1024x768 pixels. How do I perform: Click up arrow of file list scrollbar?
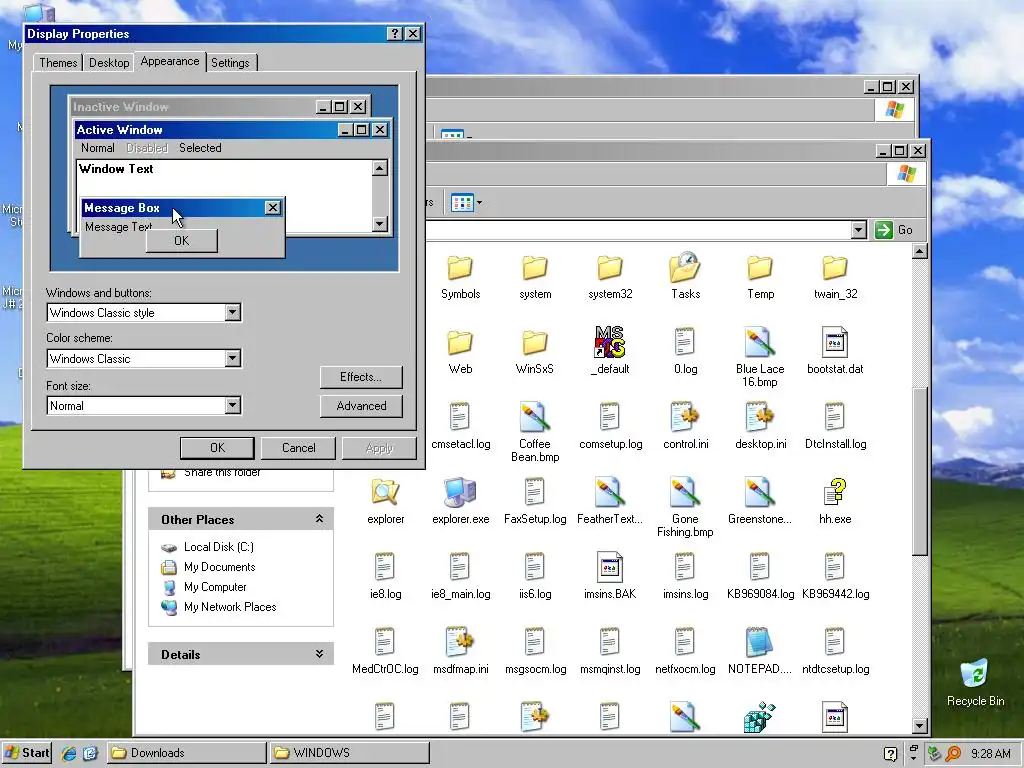(x=920, y=251)
